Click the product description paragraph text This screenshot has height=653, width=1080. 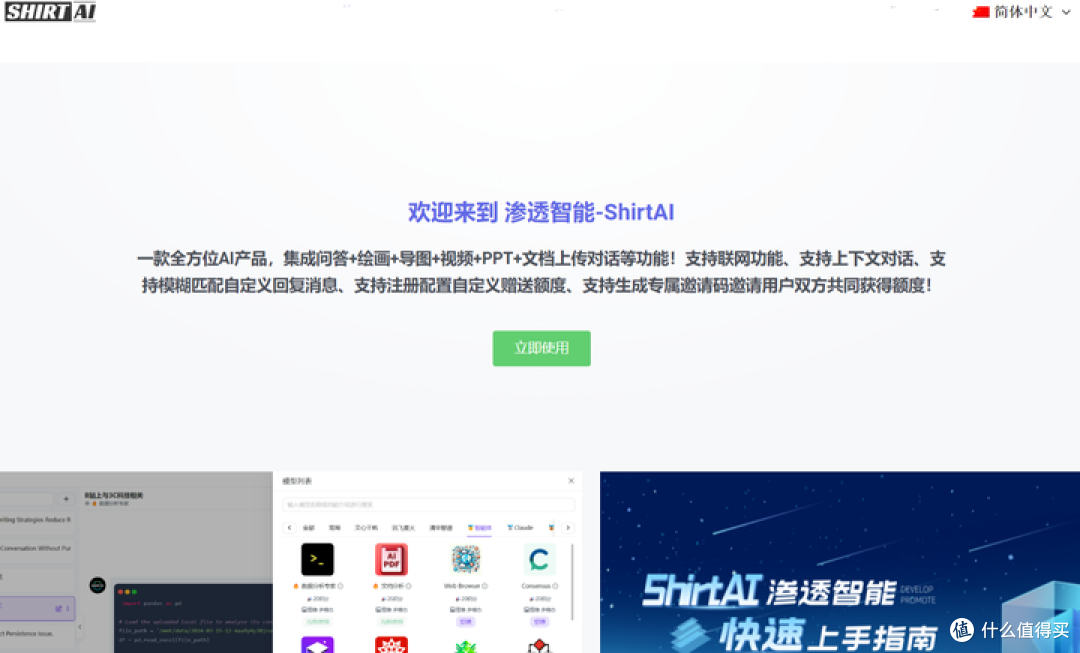(x=541, y=271)
